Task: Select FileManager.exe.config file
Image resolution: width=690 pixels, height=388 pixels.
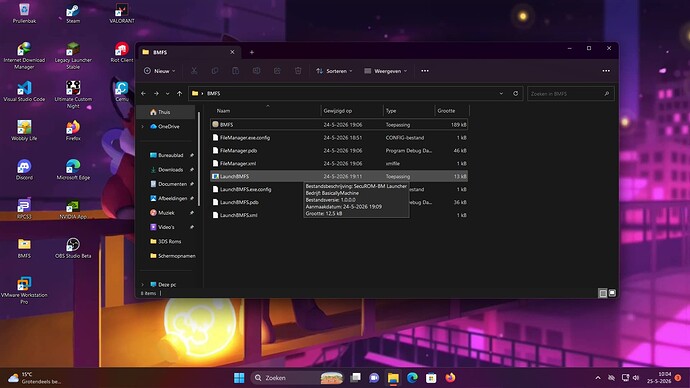Action: click(x=339, y=138)
